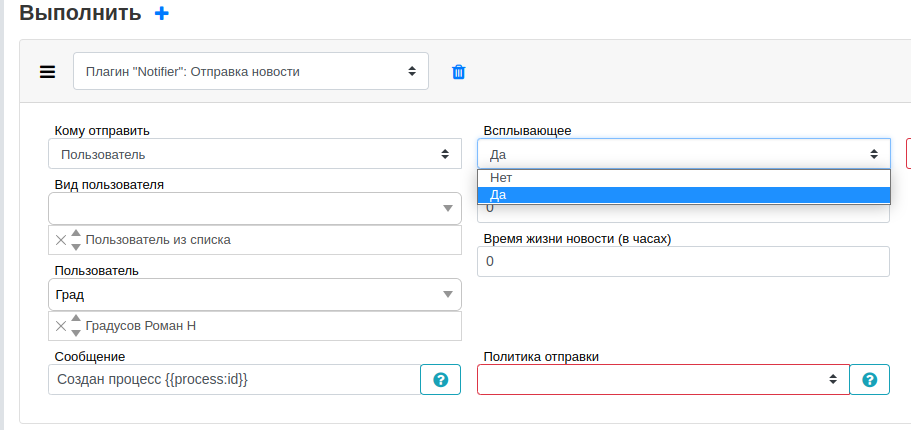Click 'Время жизни новости' input field
This screenshot has width=911, height=430.
(683, 261)
